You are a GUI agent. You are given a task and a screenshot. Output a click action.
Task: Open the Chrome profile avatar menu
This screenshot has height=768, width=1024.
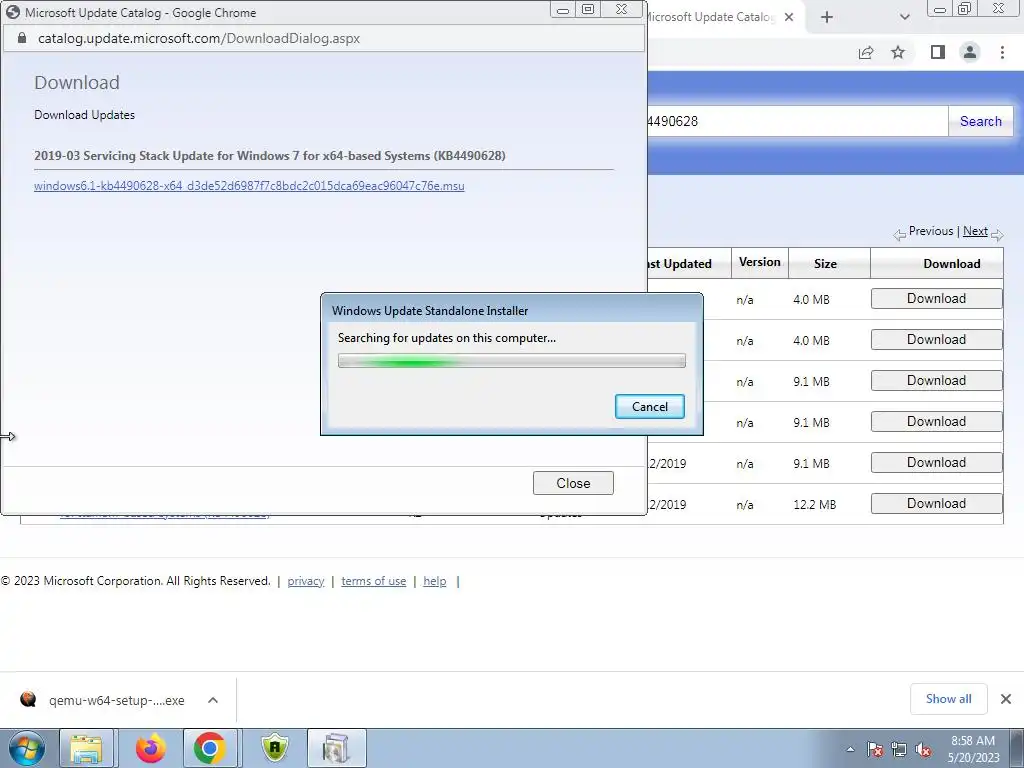pyautogui.click(x=970, y=52)
